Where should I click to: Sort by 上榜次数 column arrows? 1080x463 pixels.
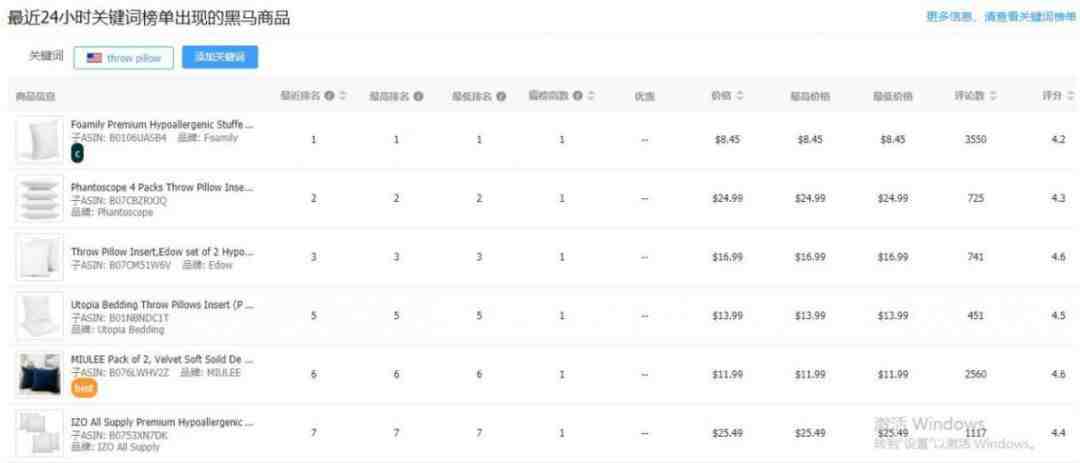pyautogui.click(x=590, y=96)
